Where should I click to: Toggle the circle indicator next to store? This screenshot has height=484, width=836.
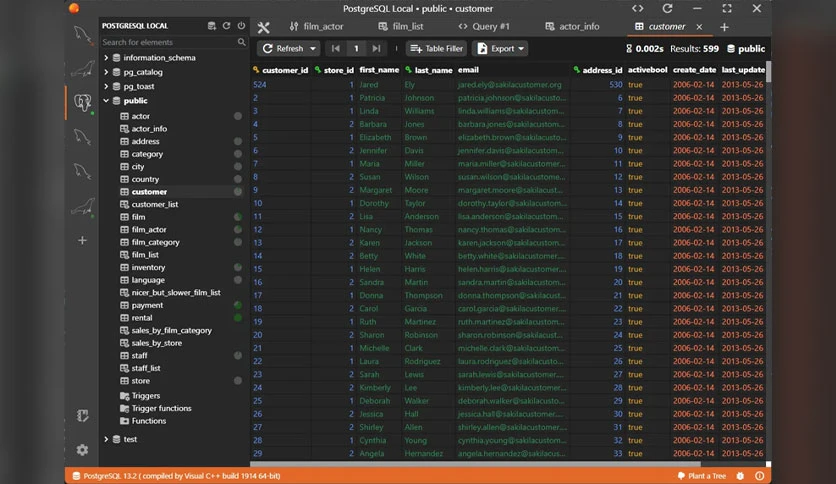tap(238, 381)
